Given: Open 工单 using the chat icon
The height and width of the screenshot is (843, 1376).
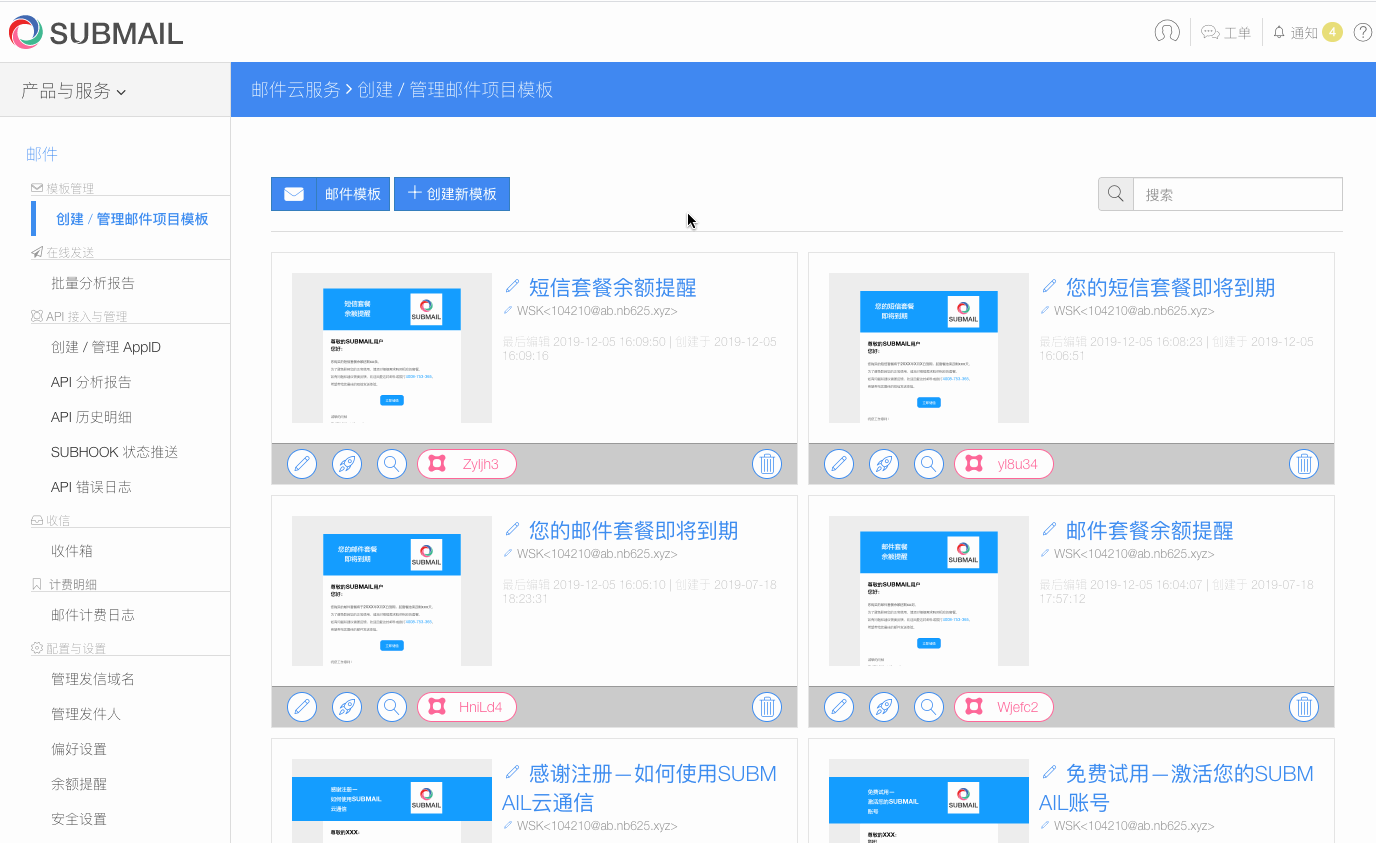Looking at the screenshot, I should 1208,32.
